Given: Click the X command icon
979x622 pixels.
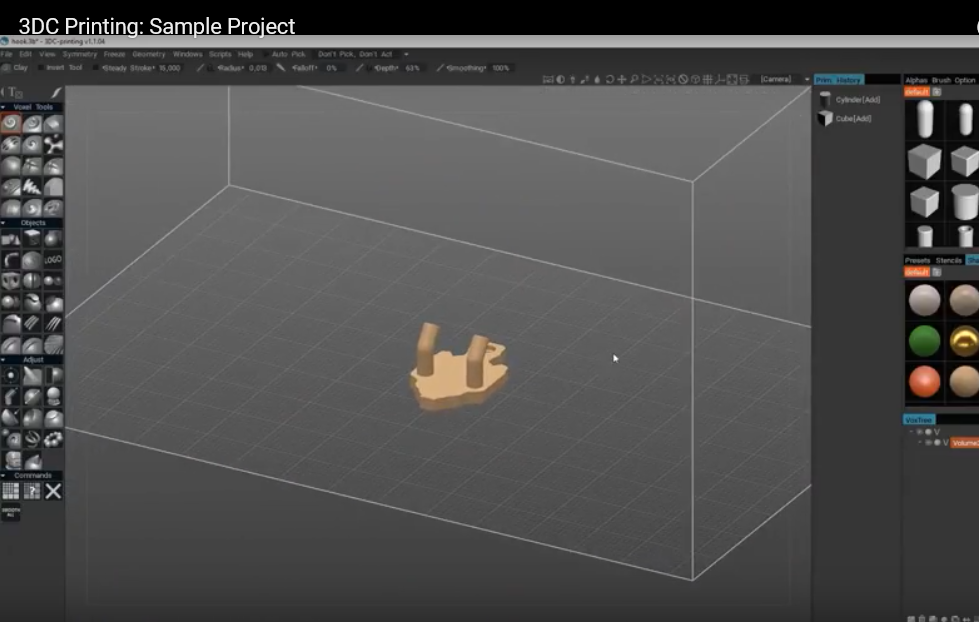Looking at the screenshot, I should point(53,491).
